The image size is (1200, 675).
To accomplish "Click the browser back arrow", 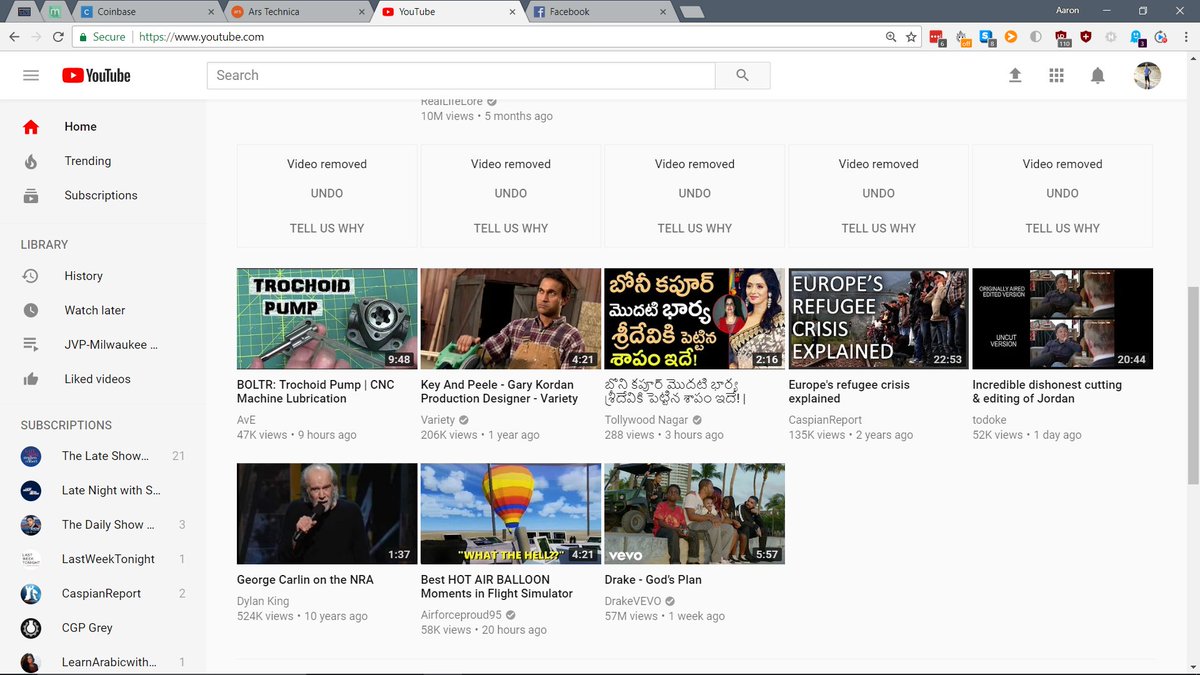I will coord(14,37).
